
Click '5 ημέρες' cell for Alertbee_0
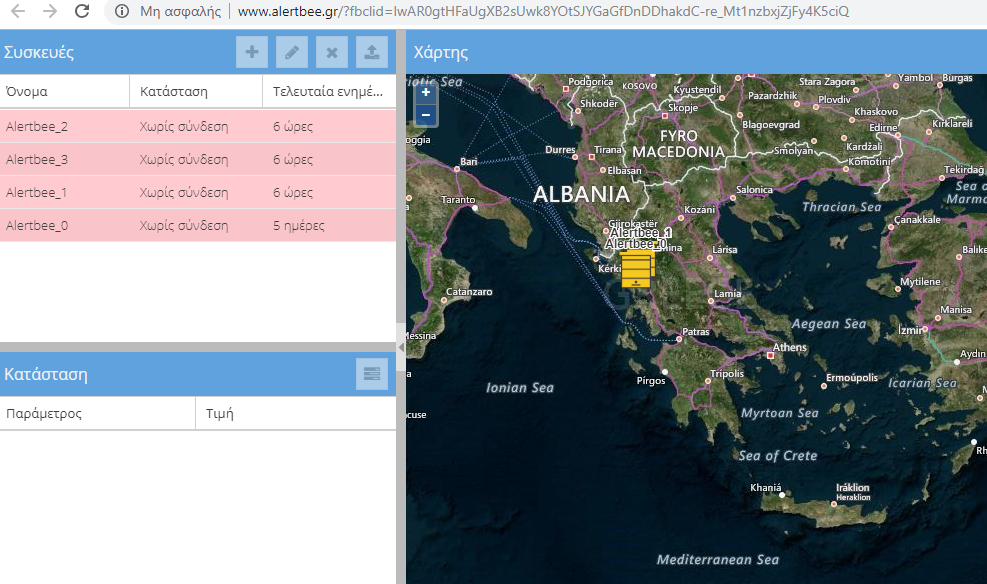298,225
